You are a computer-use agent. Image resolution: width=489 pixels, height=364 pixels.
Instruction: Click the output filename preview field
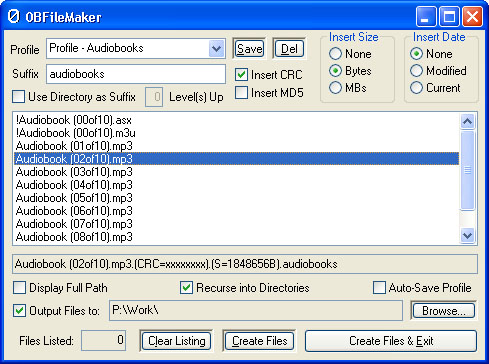point(245,264)
